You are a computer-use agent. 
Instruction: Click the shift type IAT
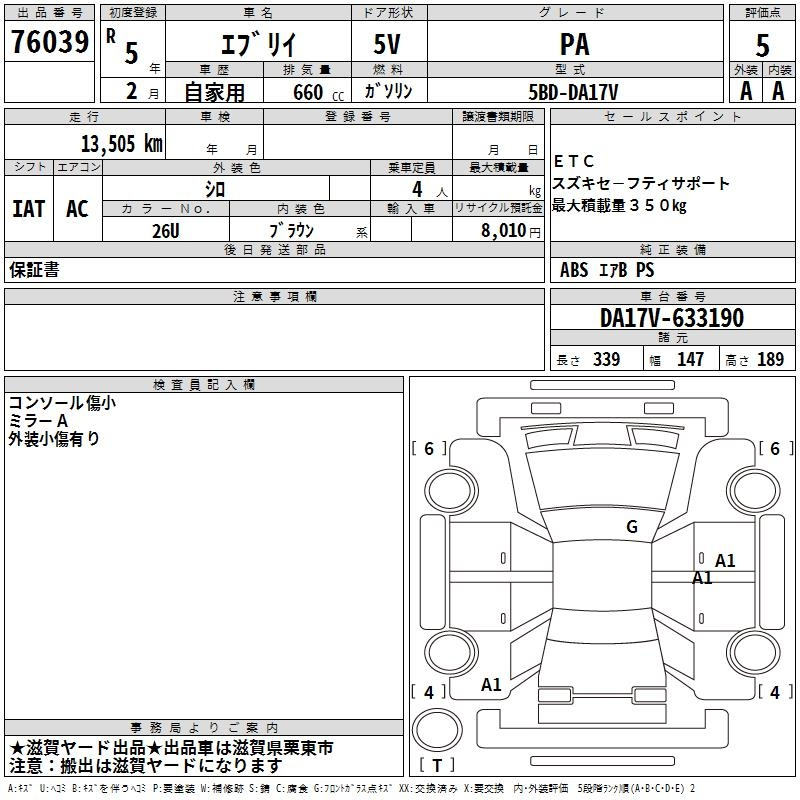tap(29, 208)
